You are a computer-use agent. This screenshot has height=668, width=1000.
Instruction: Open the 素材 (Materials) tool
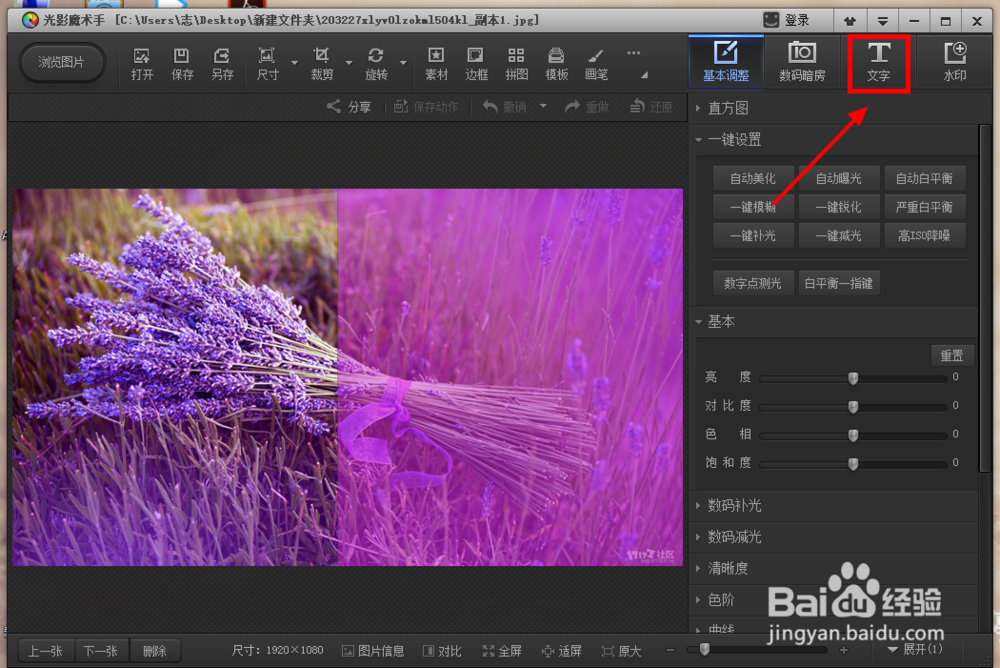[x=436, y=63]
